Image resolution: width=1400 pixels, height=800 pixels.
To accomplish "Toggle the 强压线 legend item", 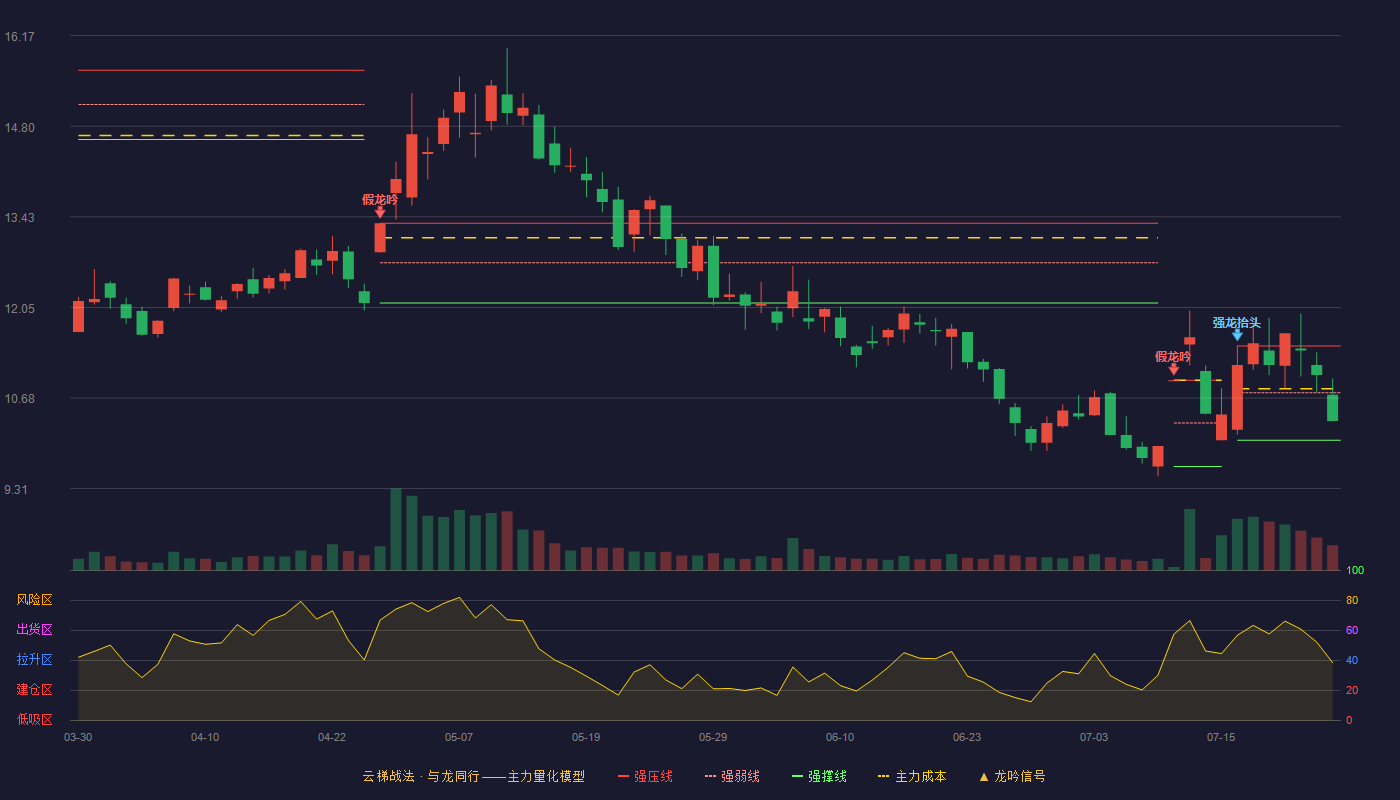I will (x=645, y=776).
